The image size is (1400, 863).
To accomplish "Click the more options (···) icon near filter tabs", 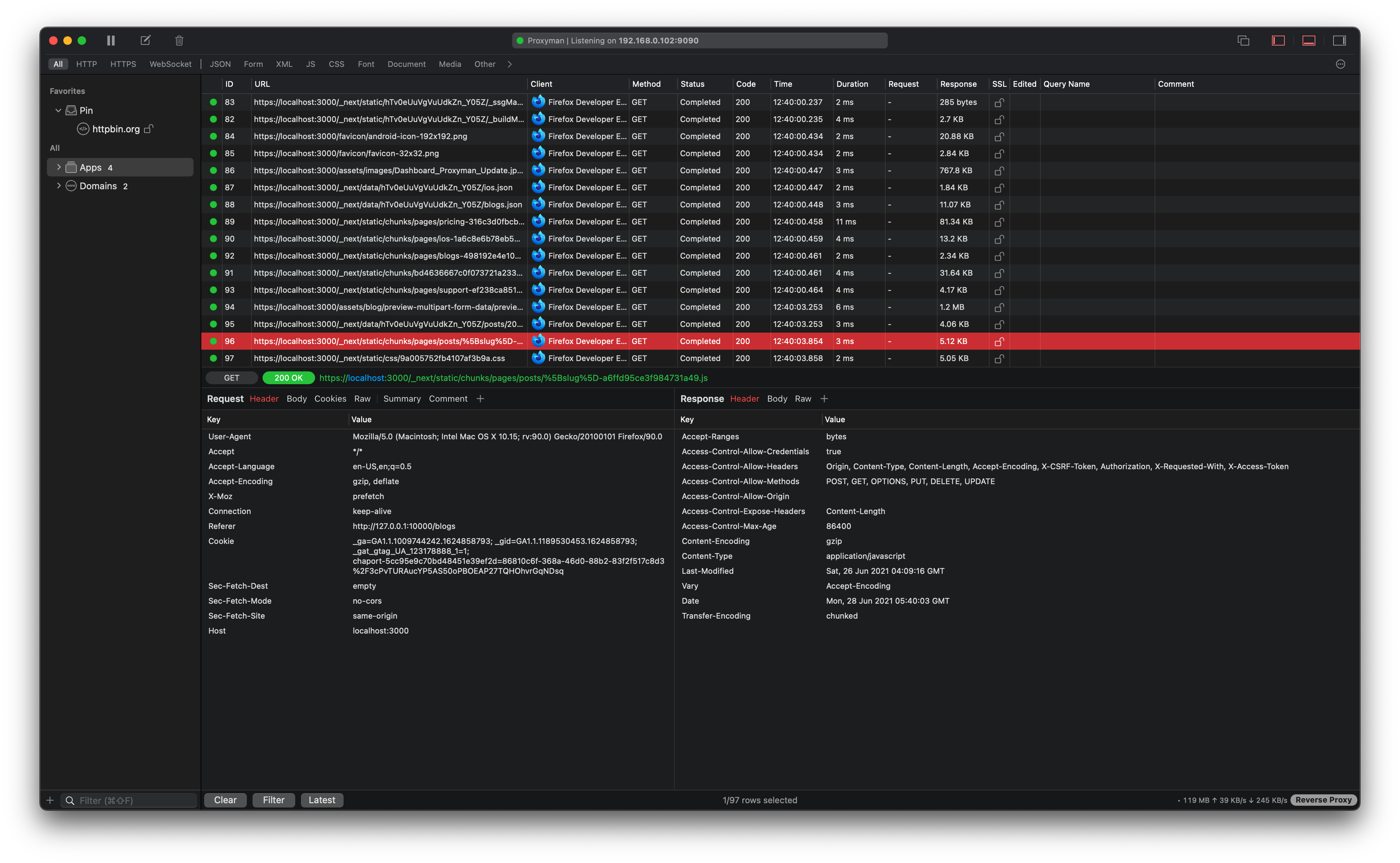I will (x=1340, y=64).
